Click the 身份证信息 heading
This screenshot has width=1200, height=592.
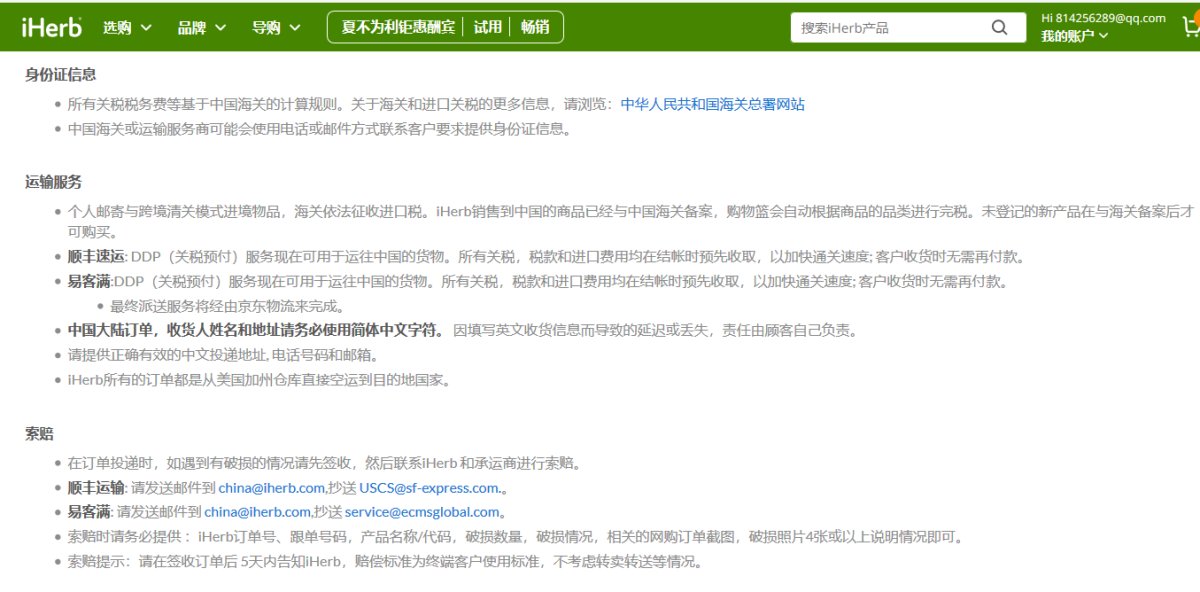click(x=61, y=75)
